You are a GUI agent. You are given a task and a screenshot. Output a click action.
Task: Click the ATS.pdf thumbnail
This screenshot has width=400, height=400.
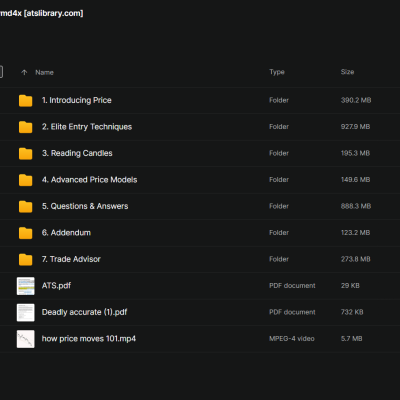tap(26, 286)
